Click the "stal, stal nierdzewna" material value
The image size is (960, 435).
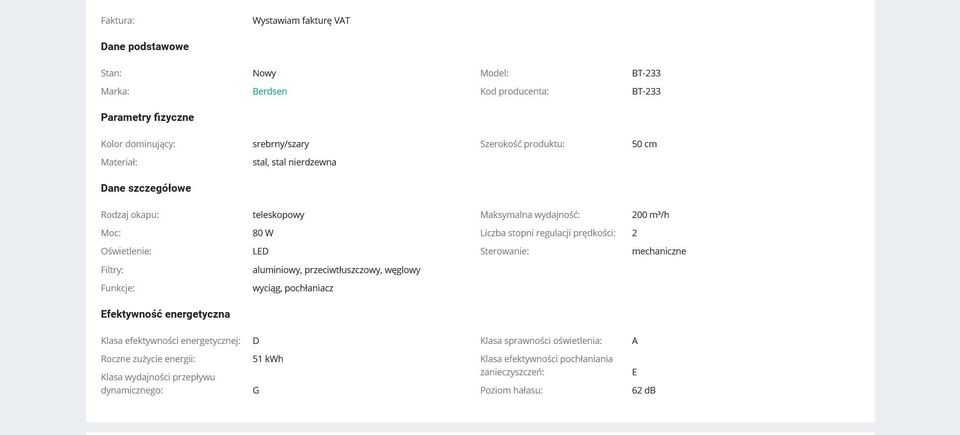[294, 162]
